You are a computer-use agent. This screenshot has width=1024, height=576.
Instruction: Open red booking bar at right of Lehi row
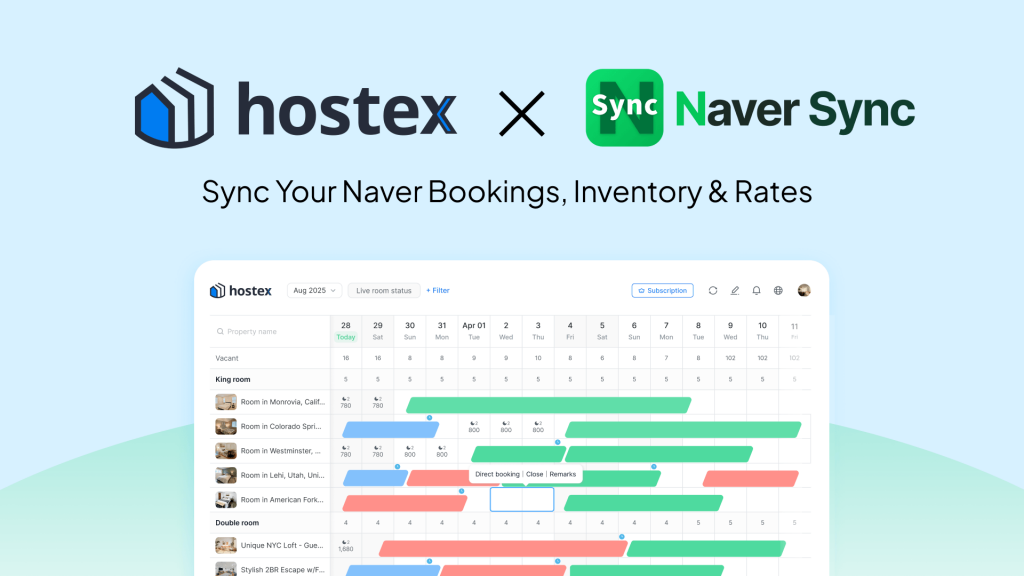coord(751,478)
